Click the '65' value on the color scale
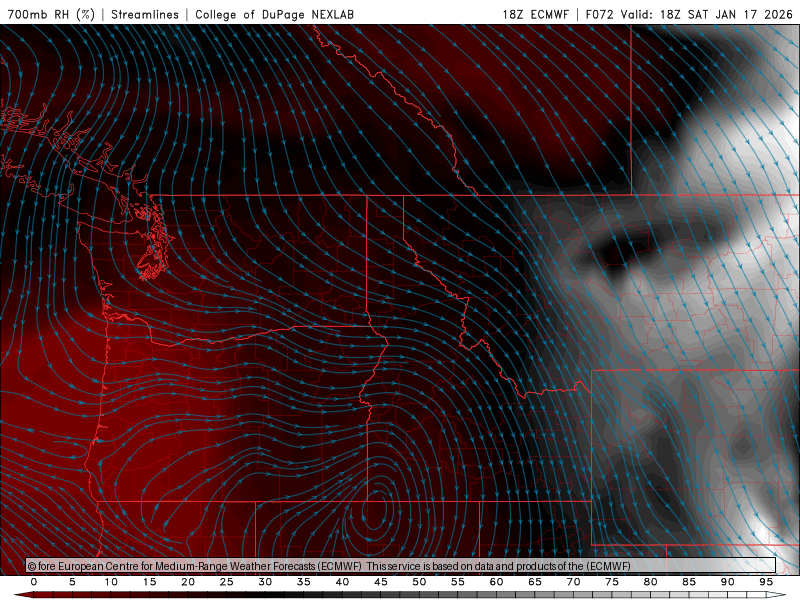The height and width of the screenshot is (600, 800). (535, 582)
